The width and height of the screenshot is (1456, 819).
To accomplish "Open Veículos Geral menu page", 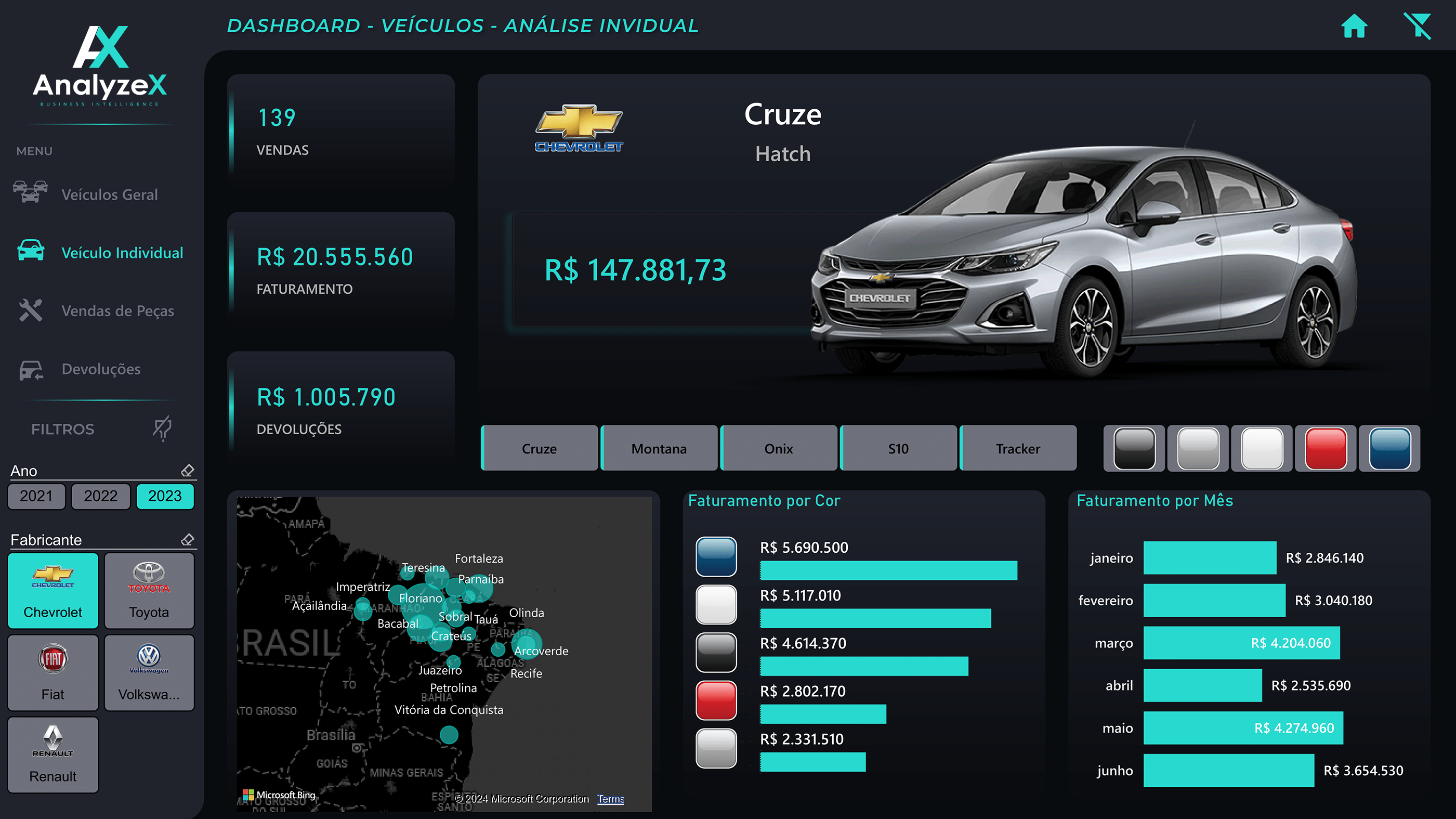I will [110, 194].
